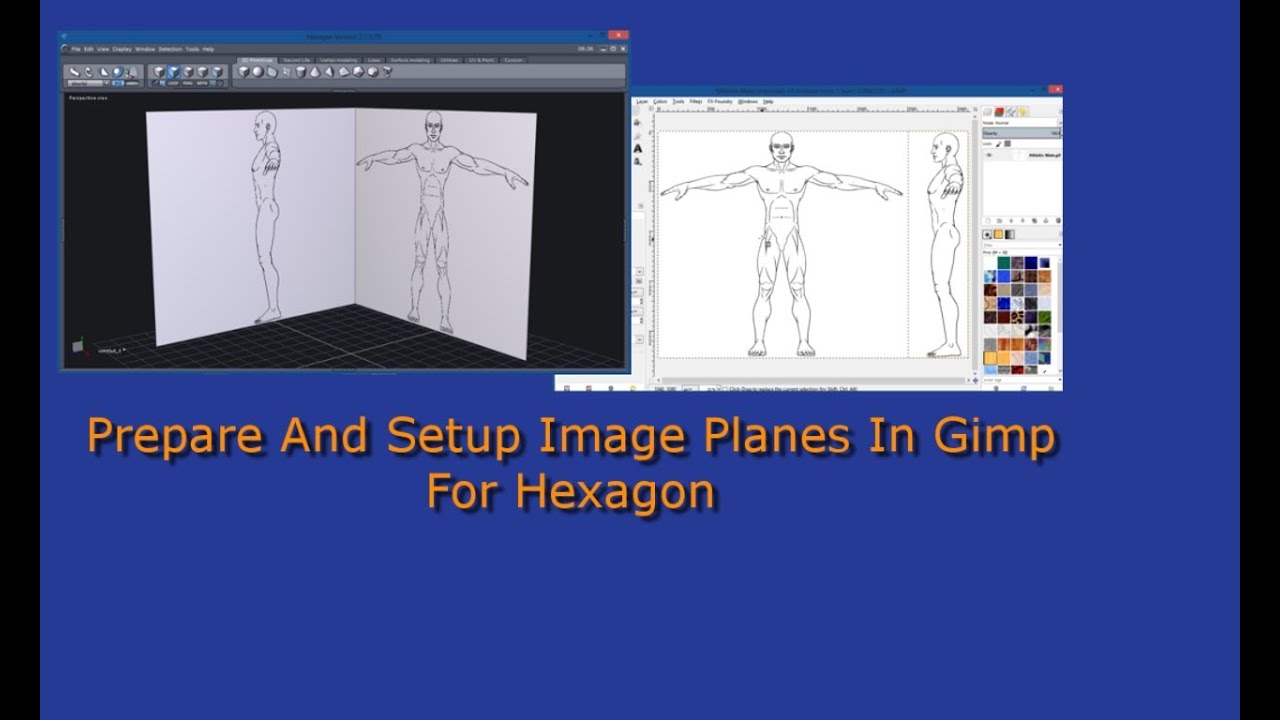1280x720 pixels.
Task: Adjust the GIMP layer Opacity slider
Action: 1022,133
